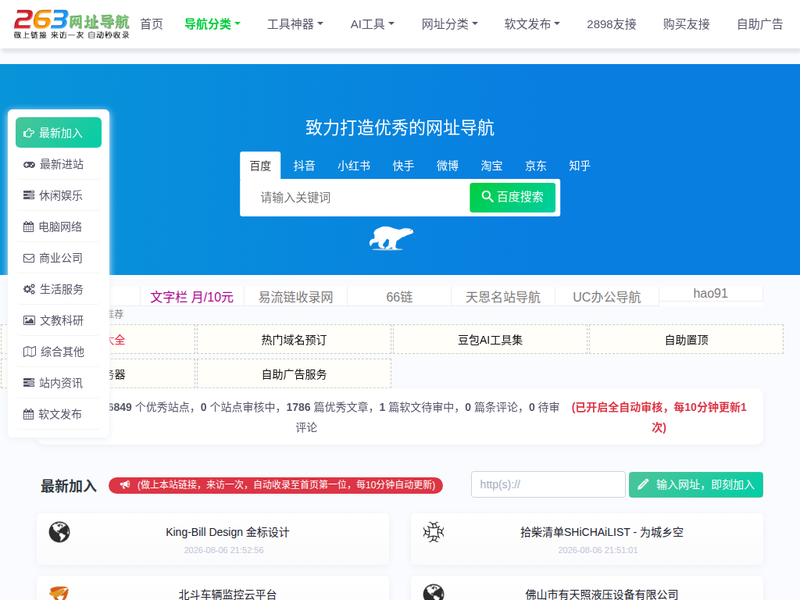Image resolution: width=800 pixels, height=600 pixels.
Task: Open the 自助广告服务 box
Action: click(294, 374)
